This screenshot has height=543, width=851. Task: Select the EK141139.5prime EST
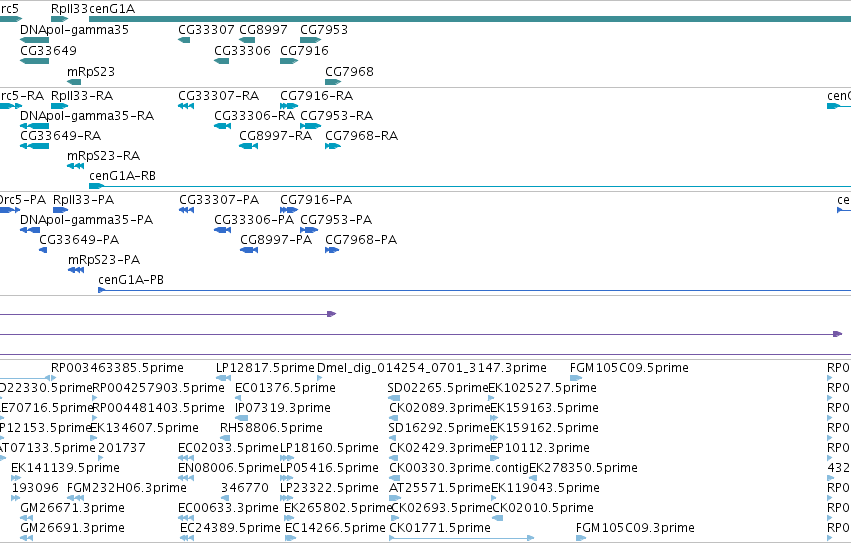[x=16, y=478]
